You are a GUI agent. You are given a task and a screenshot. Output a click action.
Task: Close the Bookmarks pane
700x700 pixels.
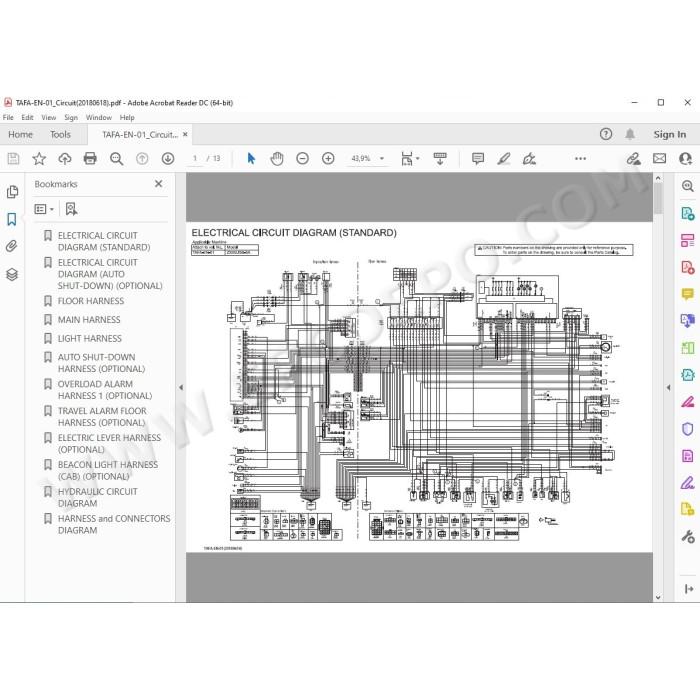158,183
